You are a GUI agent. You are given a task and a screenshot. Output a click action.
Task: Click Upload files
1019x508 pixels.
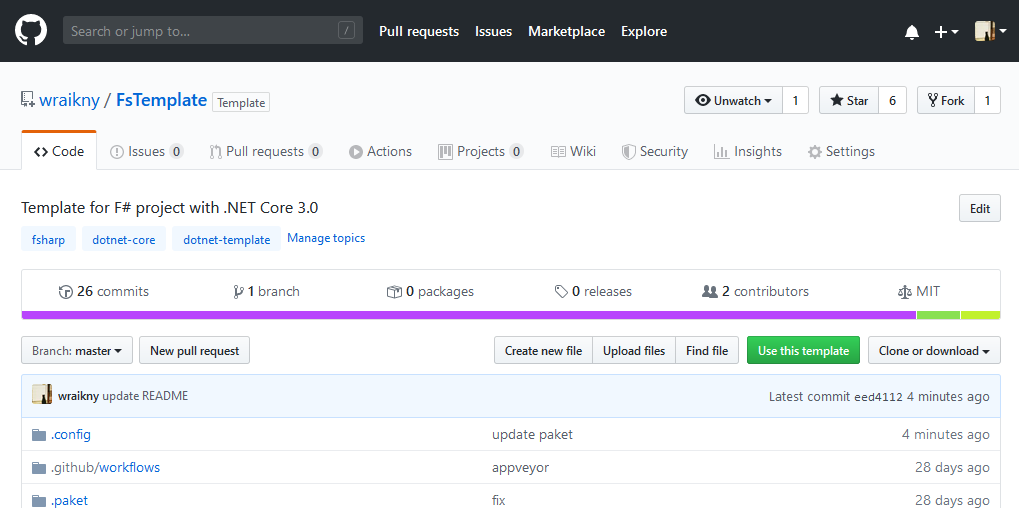click(634, 350)
